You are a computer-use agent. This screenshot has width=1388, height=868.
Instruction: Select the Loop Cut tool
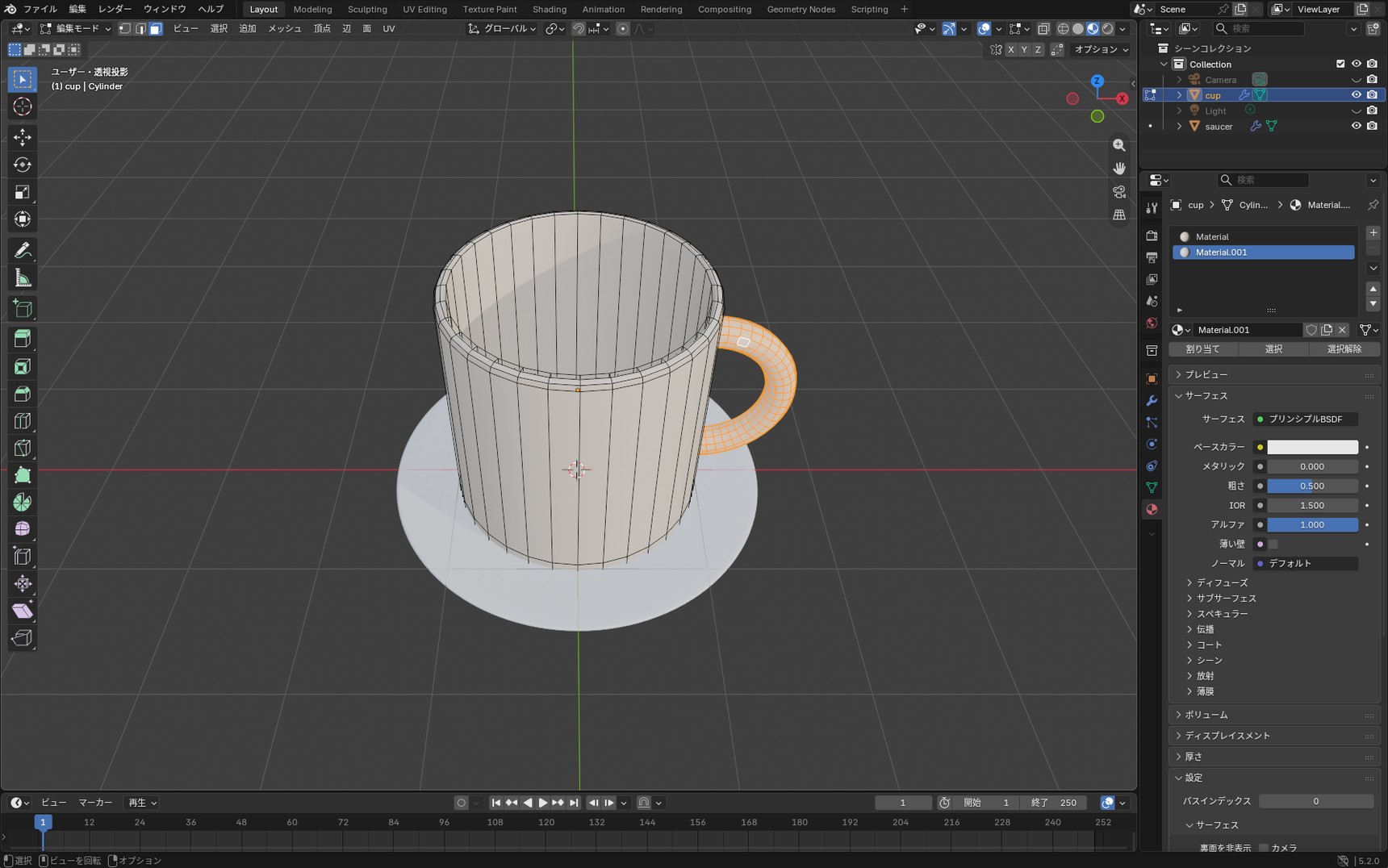click(x=23, y=421)
